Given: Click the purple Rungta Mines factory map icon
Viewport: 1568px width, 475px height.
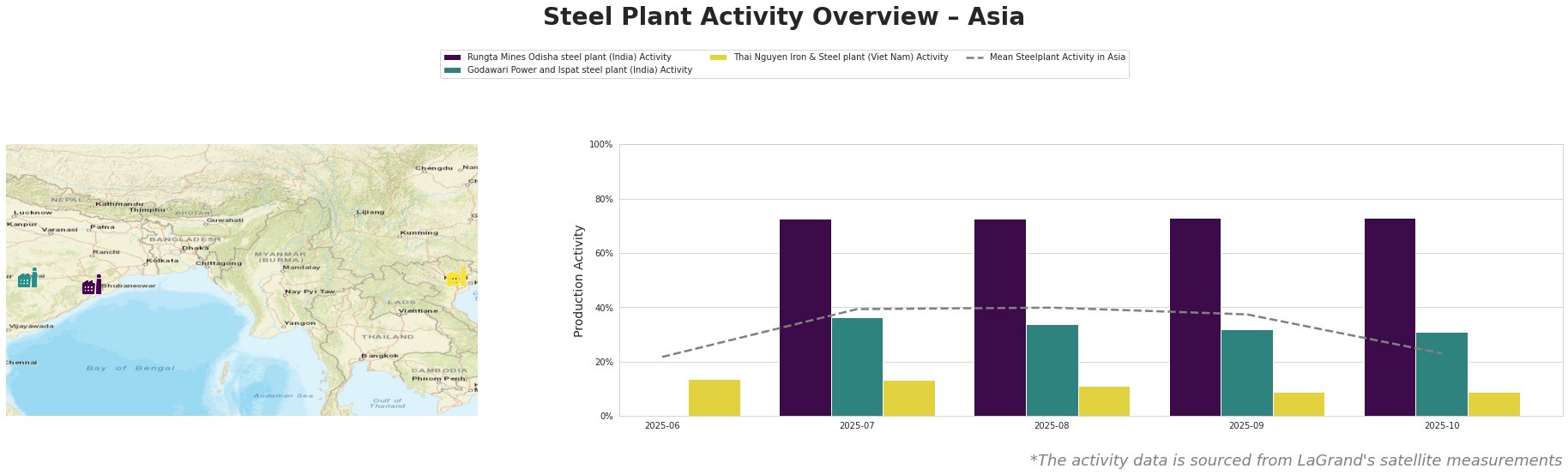Looking at the screenshot, I should [92, 286].
